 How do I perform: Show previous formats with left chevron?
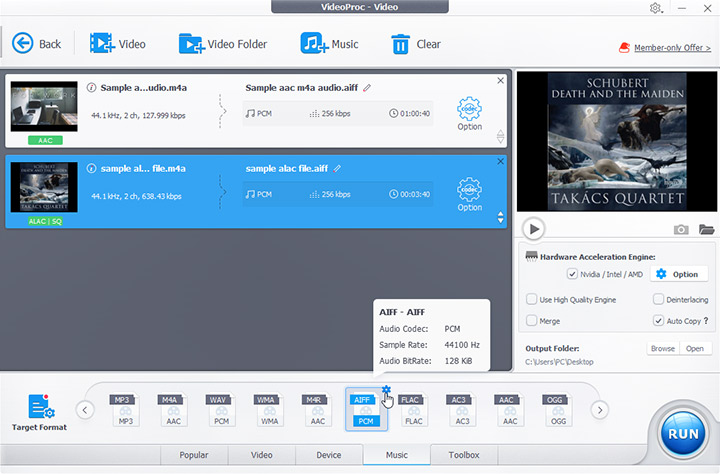[x=85, y=410]
